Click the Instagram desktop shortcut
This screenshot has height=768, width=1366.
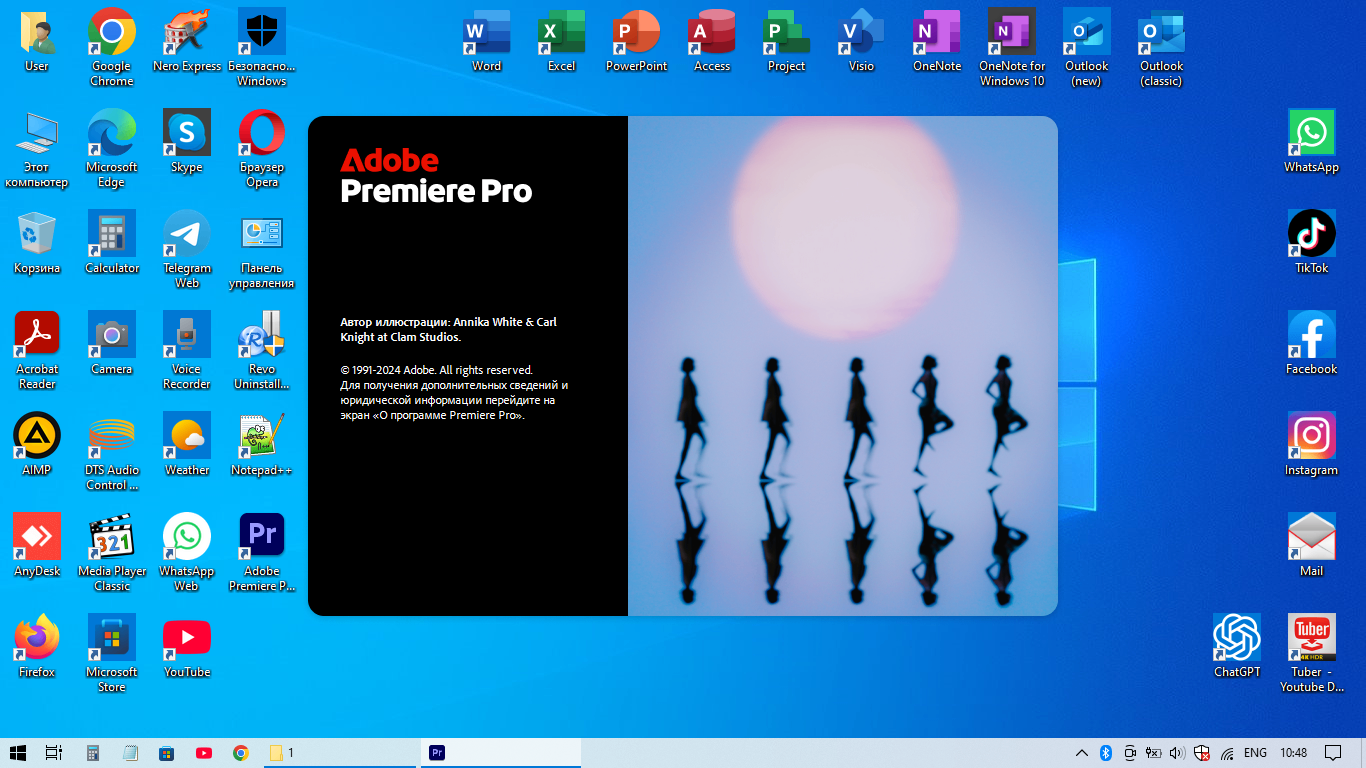pos(1312,444)
